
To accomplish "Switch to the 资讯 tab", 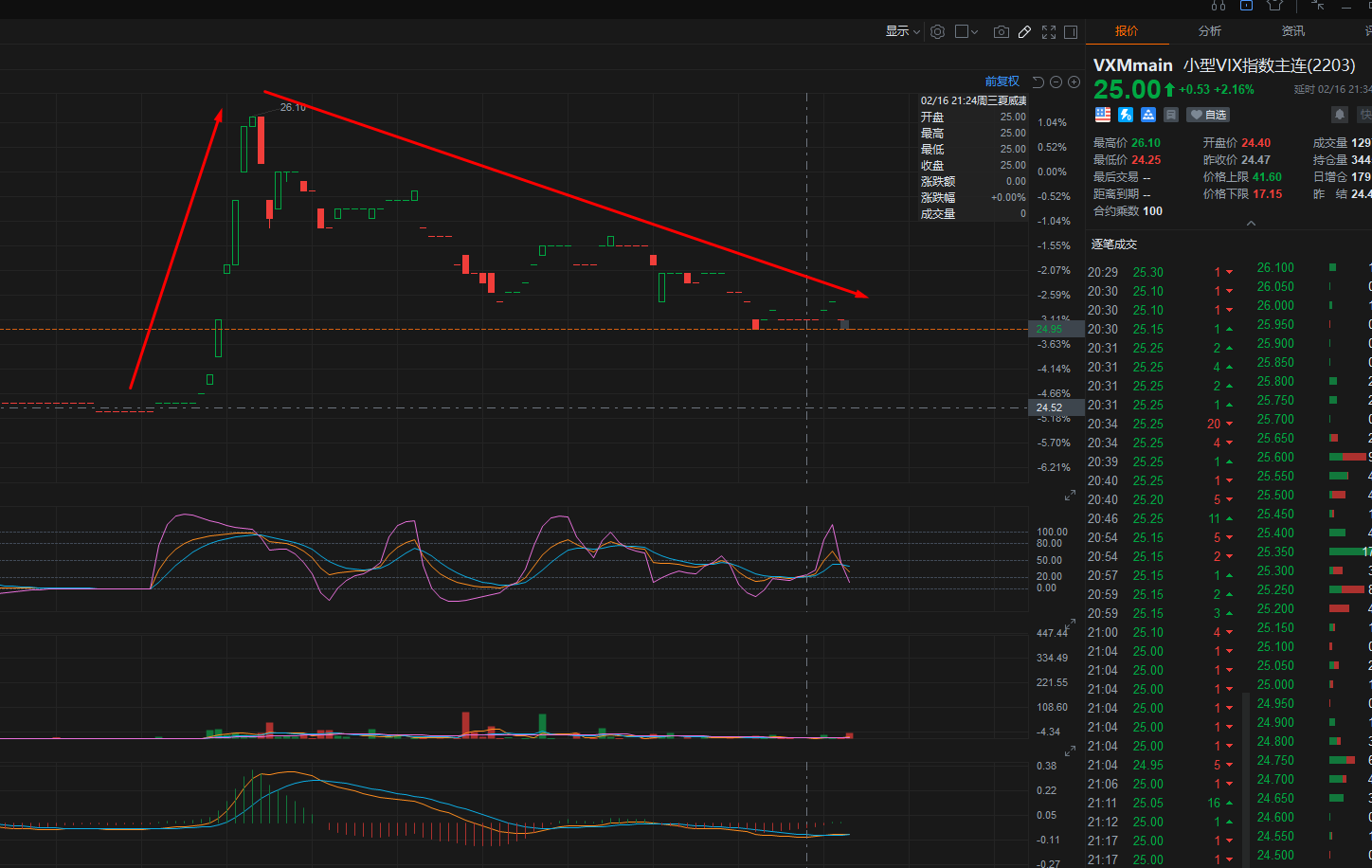I will [1293, 31].
